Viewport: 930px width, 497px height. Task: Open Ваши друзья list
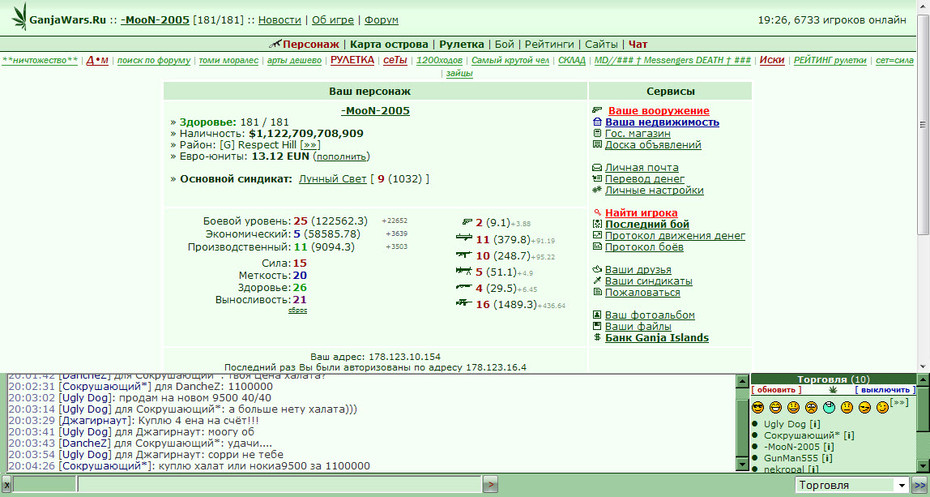pyautogui.click(x=638, y=269)
